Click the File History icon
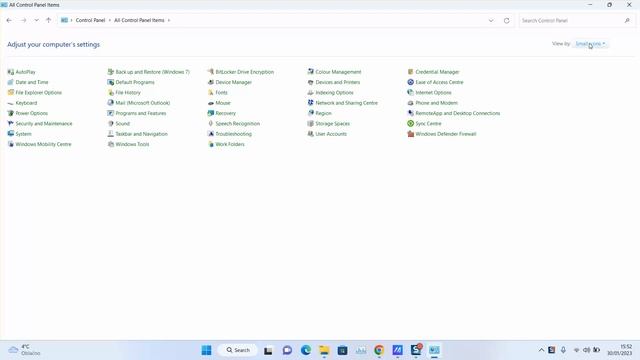The width and height of the screenshot is (640, 360). (x=111, y=93)
